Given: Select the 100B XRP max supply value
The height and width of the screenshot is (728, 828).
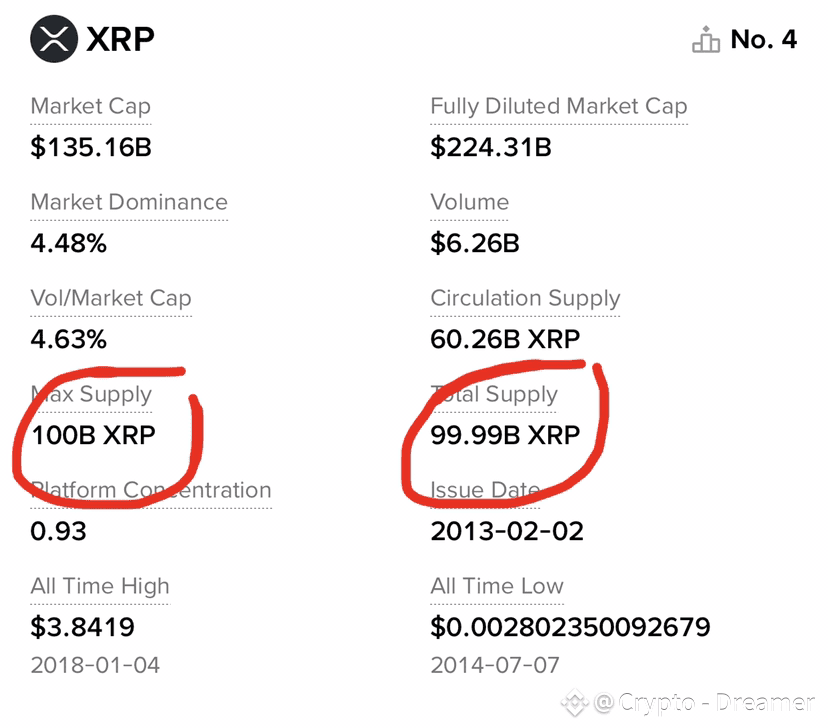Looking at the screenshot, I should click(x=93, y=436).
